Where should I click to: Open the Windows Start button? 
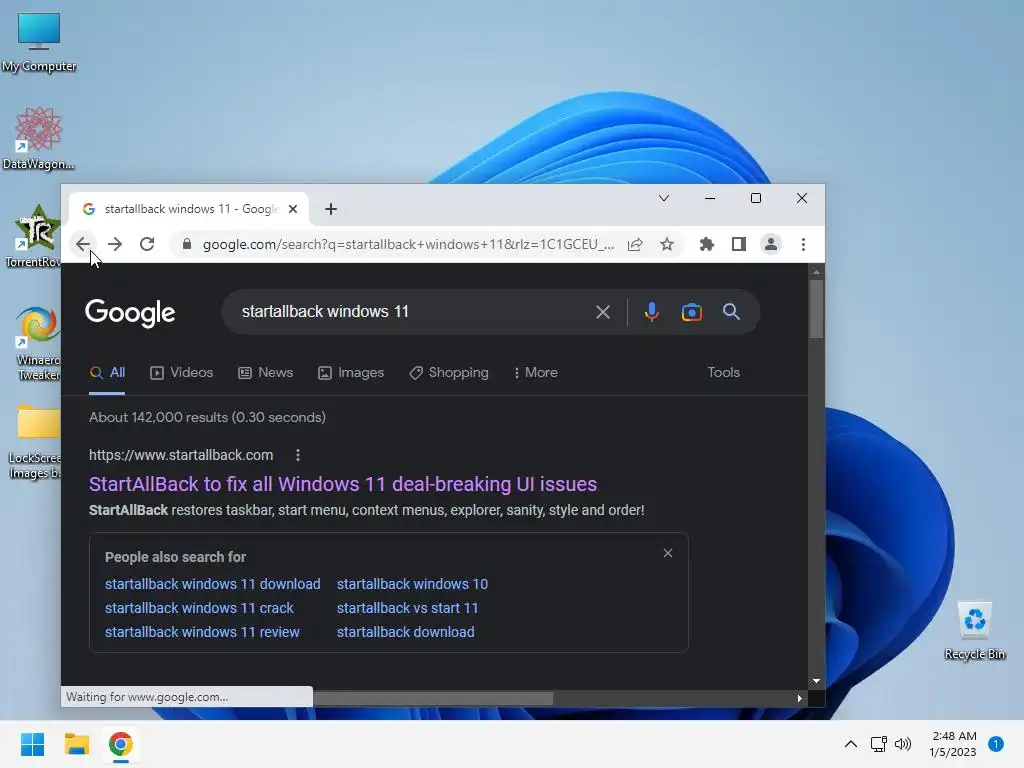32,744
